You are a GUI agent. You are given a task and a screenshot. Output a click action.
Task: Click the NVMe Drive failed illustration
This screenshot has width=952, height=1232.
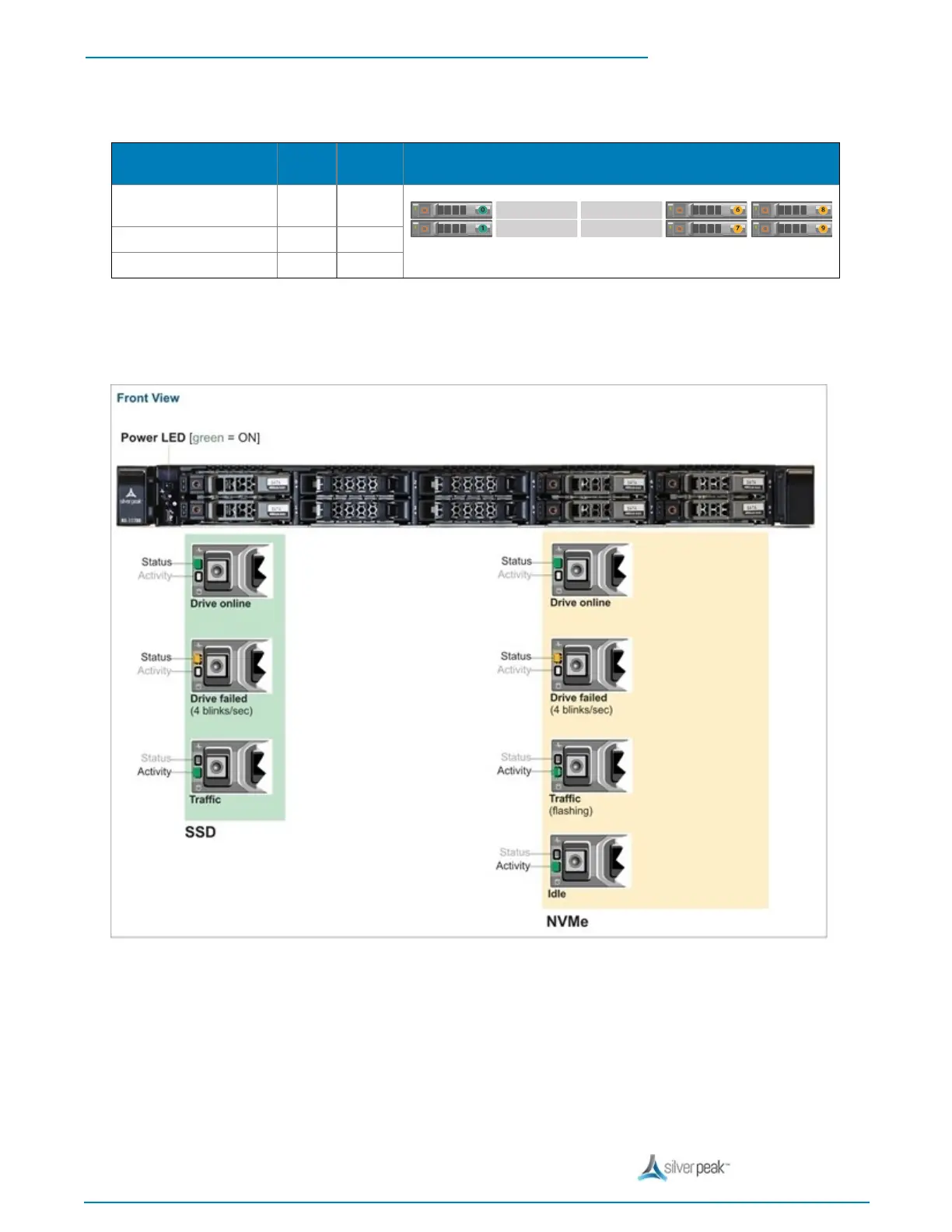pos(591,665)
